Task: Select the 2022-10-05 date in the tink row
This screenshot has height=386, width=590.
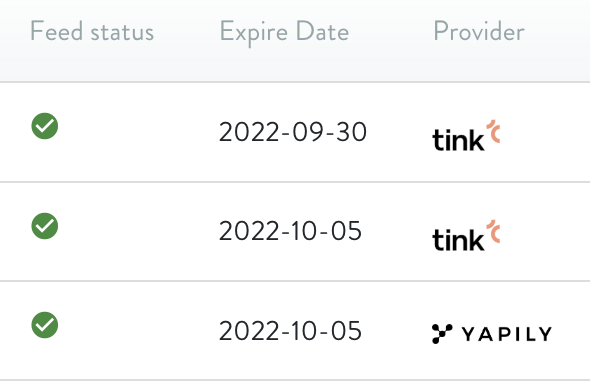Action: pyautogui.click(x=290, y=231)
